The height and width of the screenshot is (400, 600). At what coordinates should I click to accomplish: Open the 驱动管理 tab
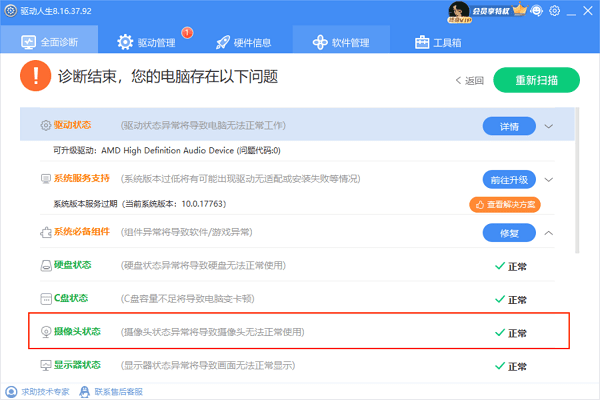[146, 42]
